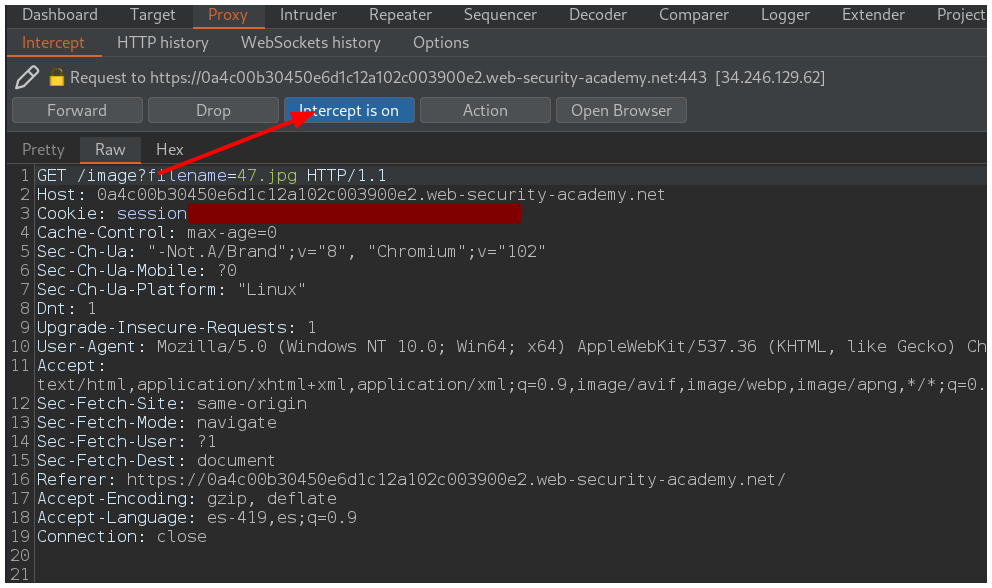Click the Open Browser button
This screenshot has height=588, width=992.
[x=621, y=110]
